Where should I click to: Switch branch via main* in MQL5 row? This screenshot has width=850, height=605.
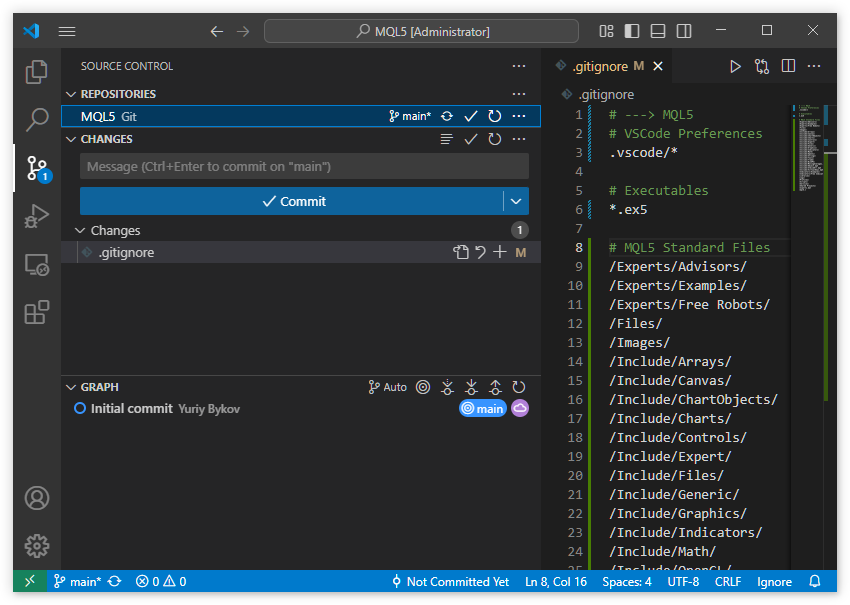410,116
